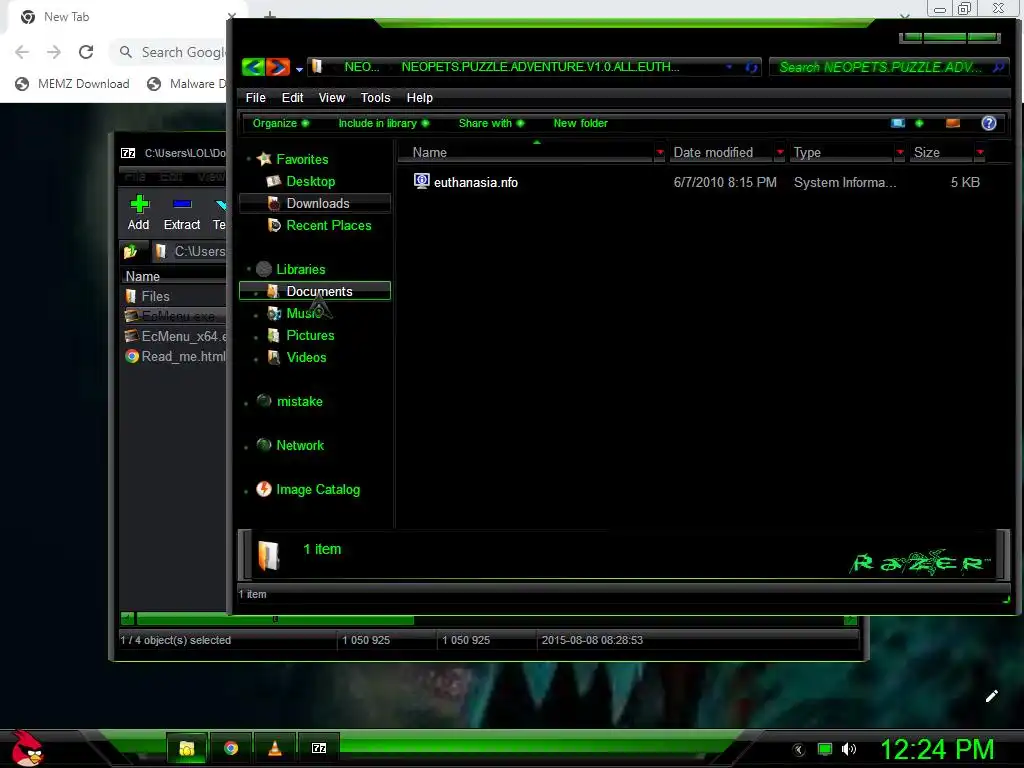Image resolution: width=1024 pixels, height=768 pixels.
Task: Open the Tools menu in Explorer
Action: coord(376,97)
